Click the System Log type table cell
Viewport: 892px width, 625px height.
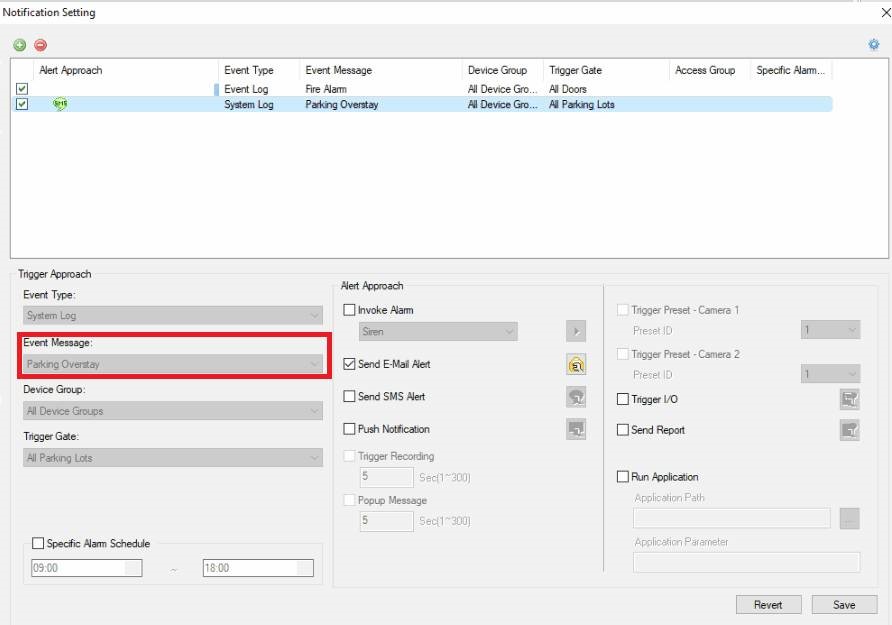[x=249, y=105]
